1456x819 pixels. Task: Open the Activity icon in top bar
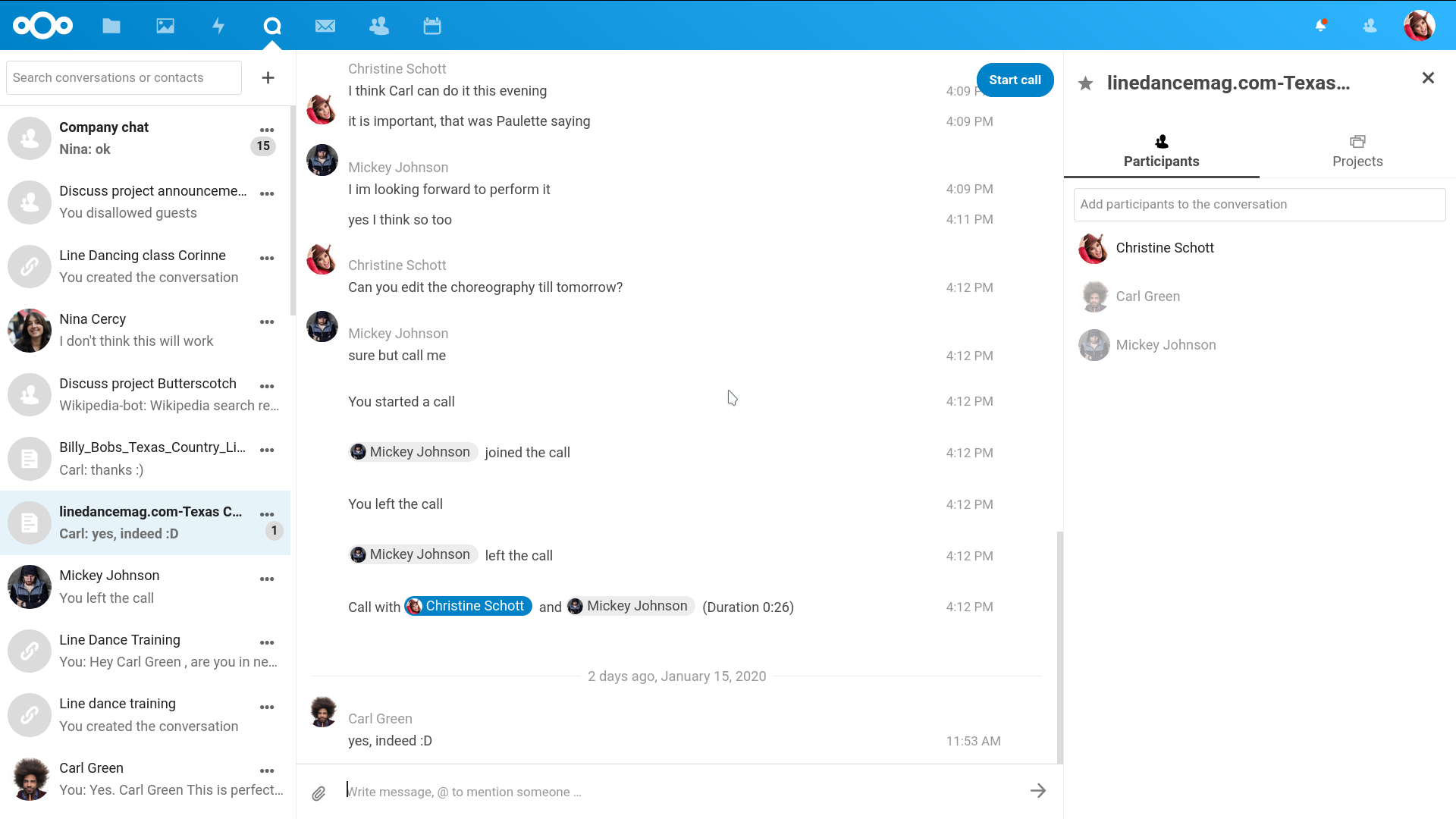point(218,25)
